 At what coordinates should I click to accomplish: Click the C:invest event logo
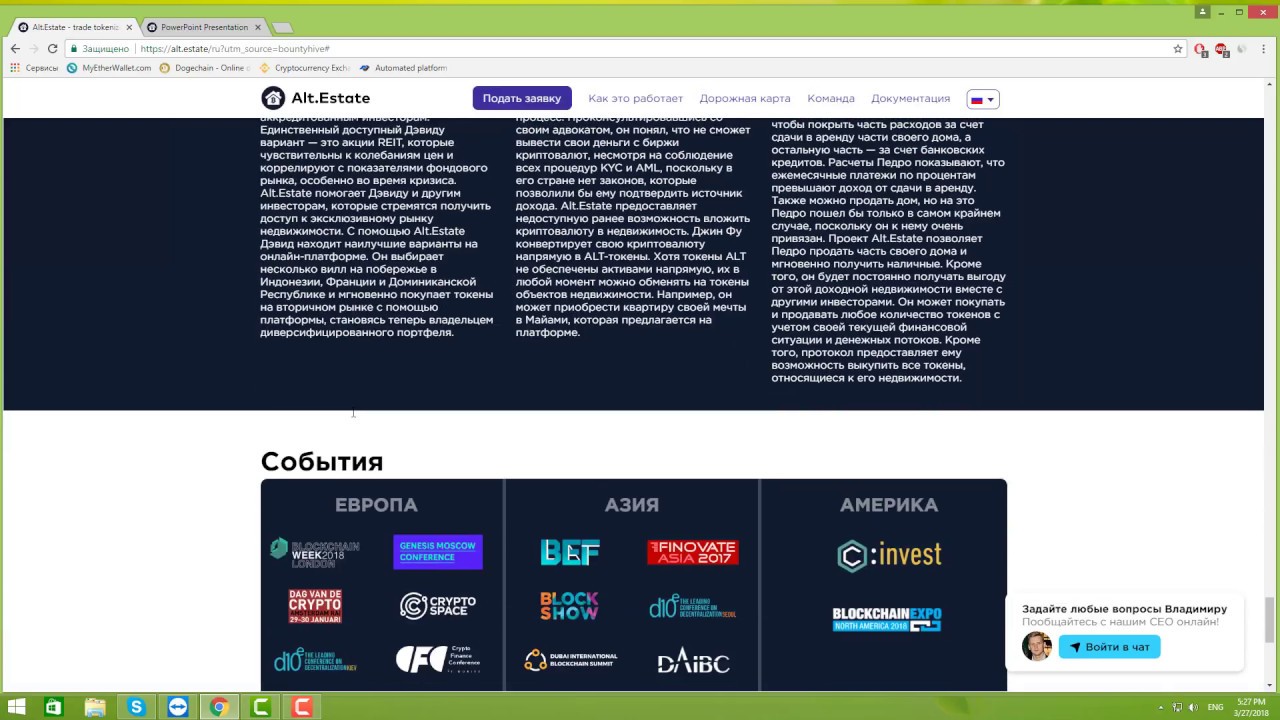coord(889,555)
